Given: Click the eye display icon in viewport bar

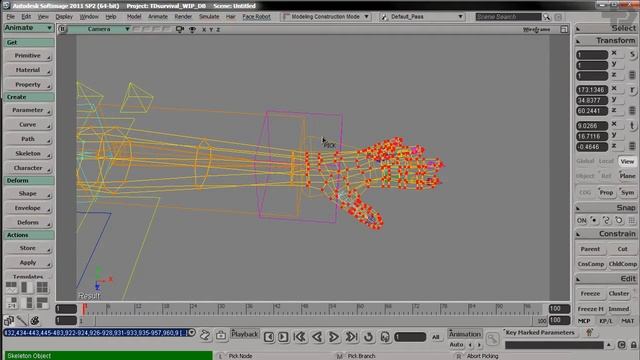Looking at the screenshot, I should click(x=192, y=29).
